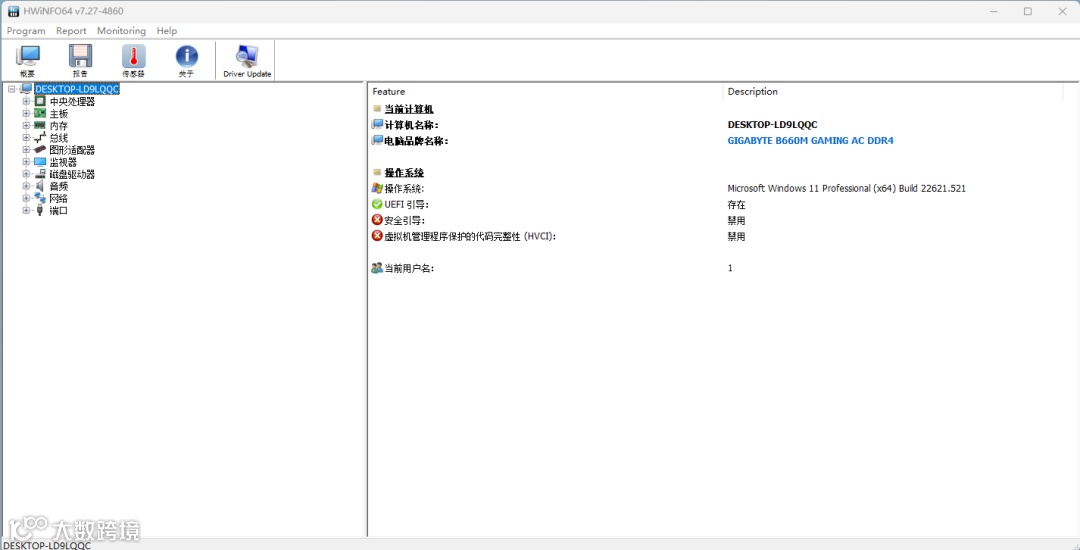Open the Program menu
This screenshot has width=1080, height=550.
click(26, 31)
